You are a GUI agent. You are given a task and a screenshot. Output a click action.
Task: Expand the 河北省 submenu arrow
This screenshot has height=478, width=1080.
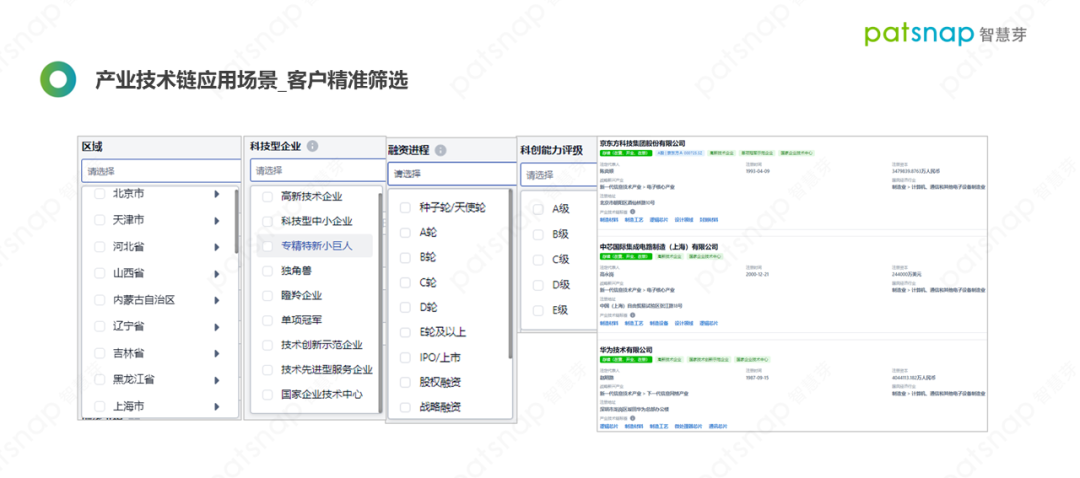point(217,246)
